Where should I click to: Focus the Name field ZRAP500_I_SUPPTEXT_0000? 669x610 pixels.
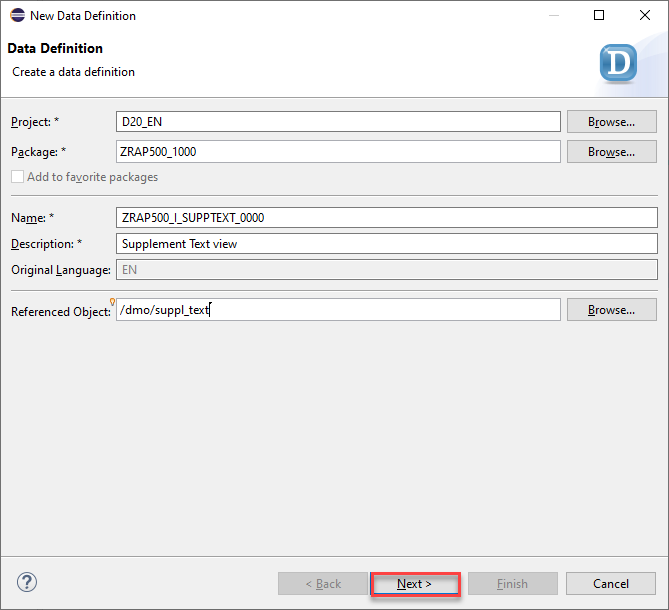[x=387, y=218]
